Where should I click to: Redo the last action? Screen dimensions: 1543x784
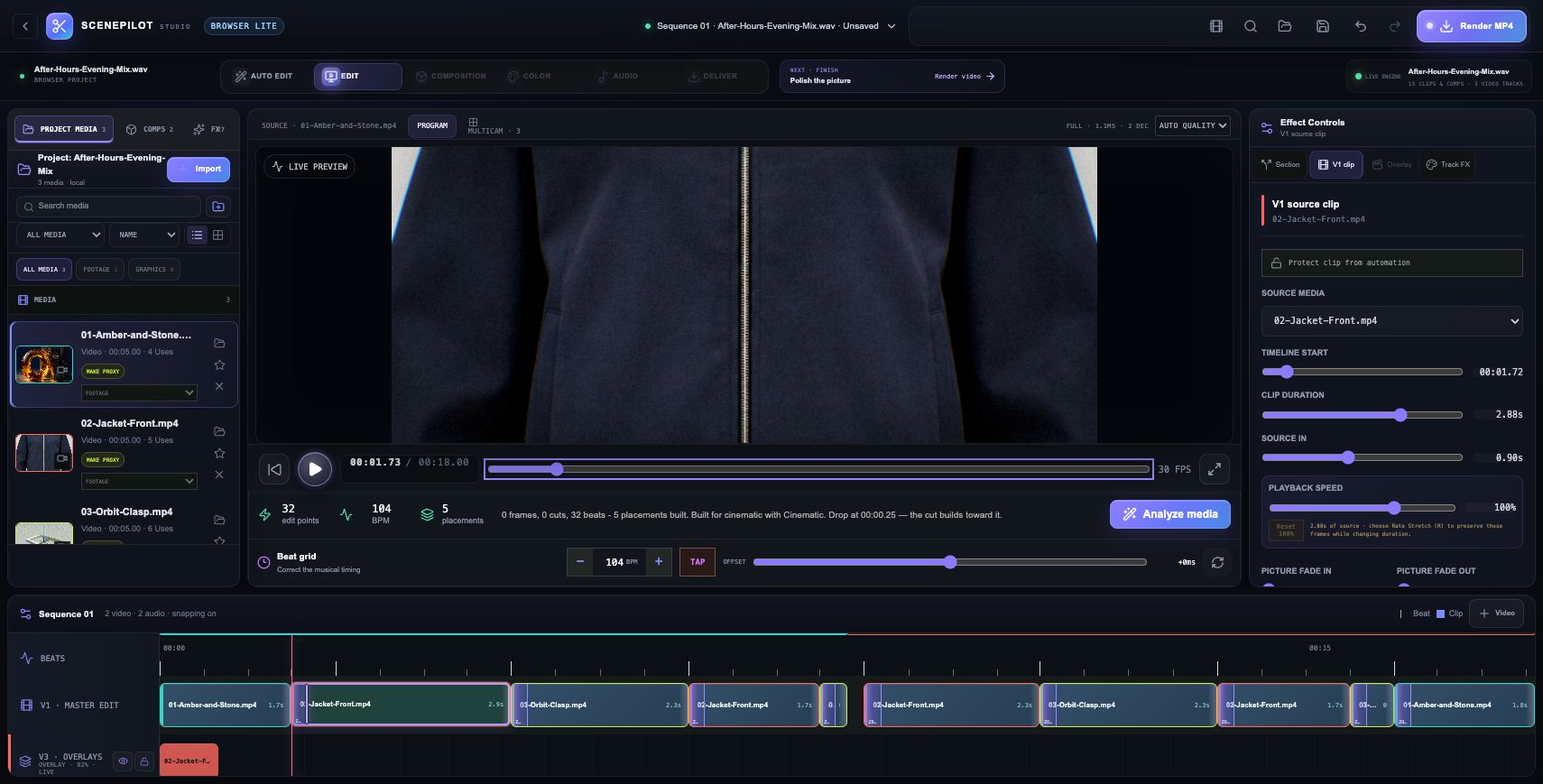pos(1395,26)
